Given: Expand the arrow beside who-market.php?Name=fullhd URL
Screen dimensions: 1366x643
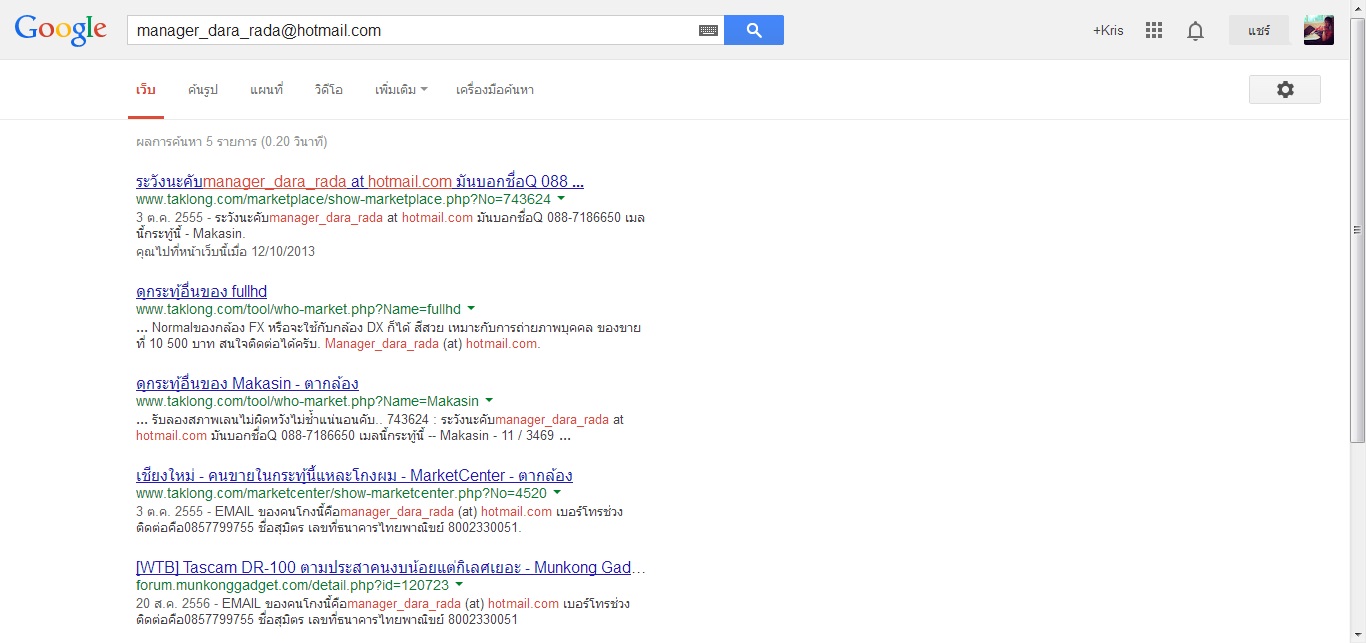Looking at the screenshot, I should [x=471, y=309].
